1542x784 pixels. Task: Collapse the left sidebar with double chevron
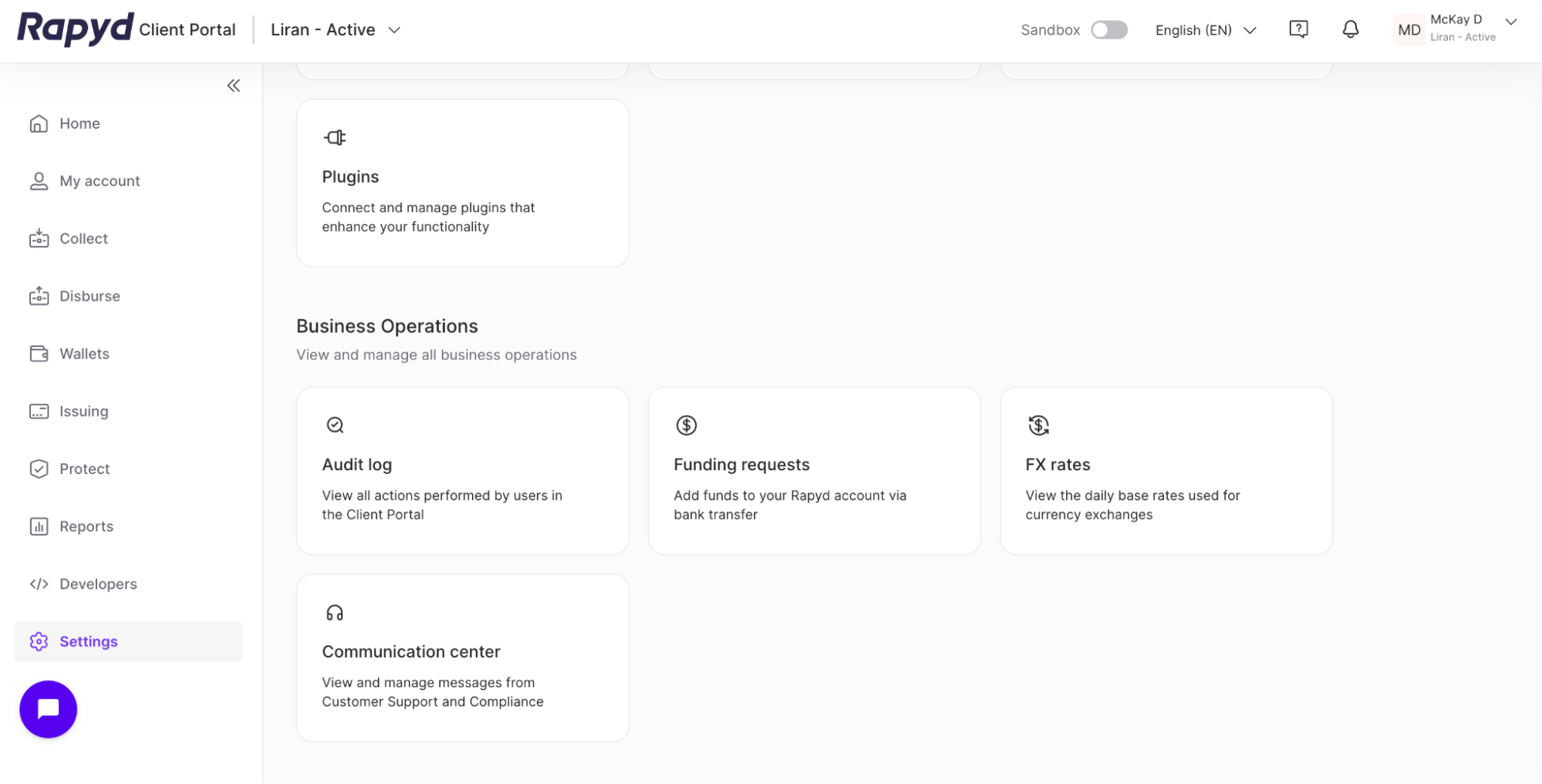tap(233, 86)
